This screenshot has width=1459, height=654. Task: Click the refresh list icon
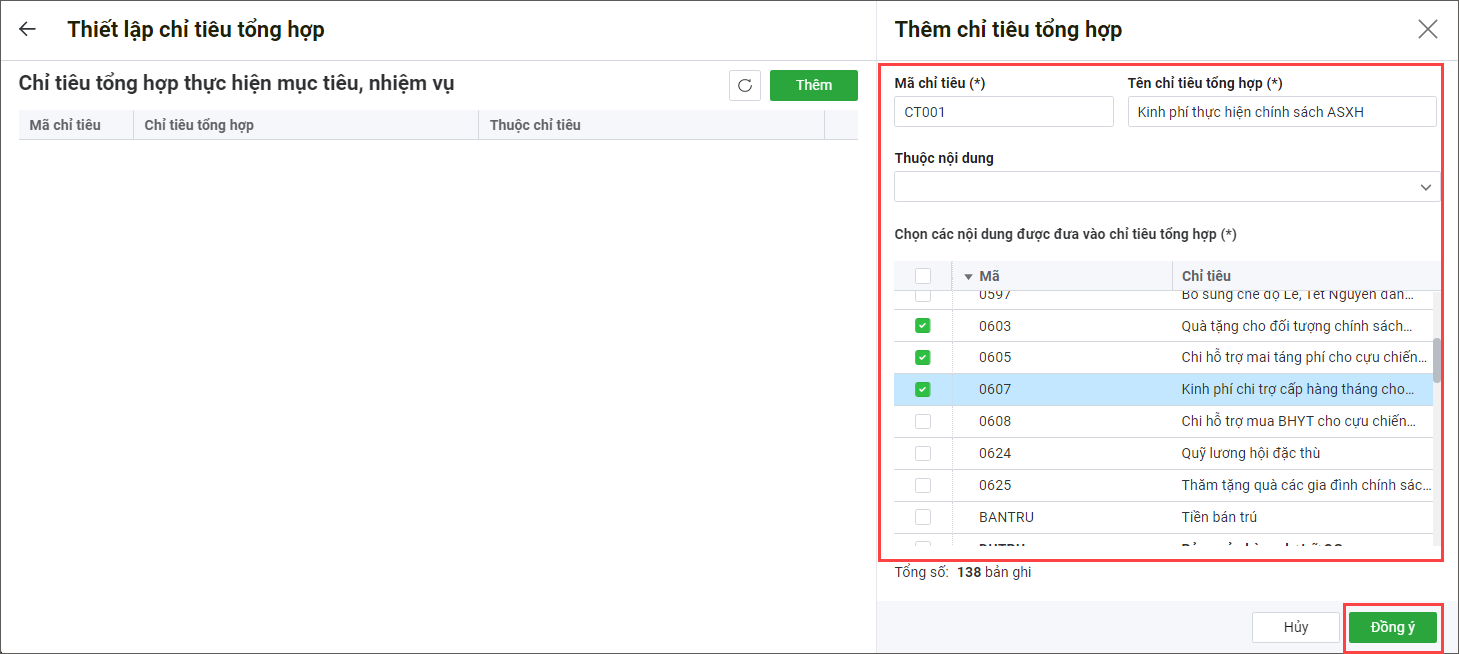[745, 86]
